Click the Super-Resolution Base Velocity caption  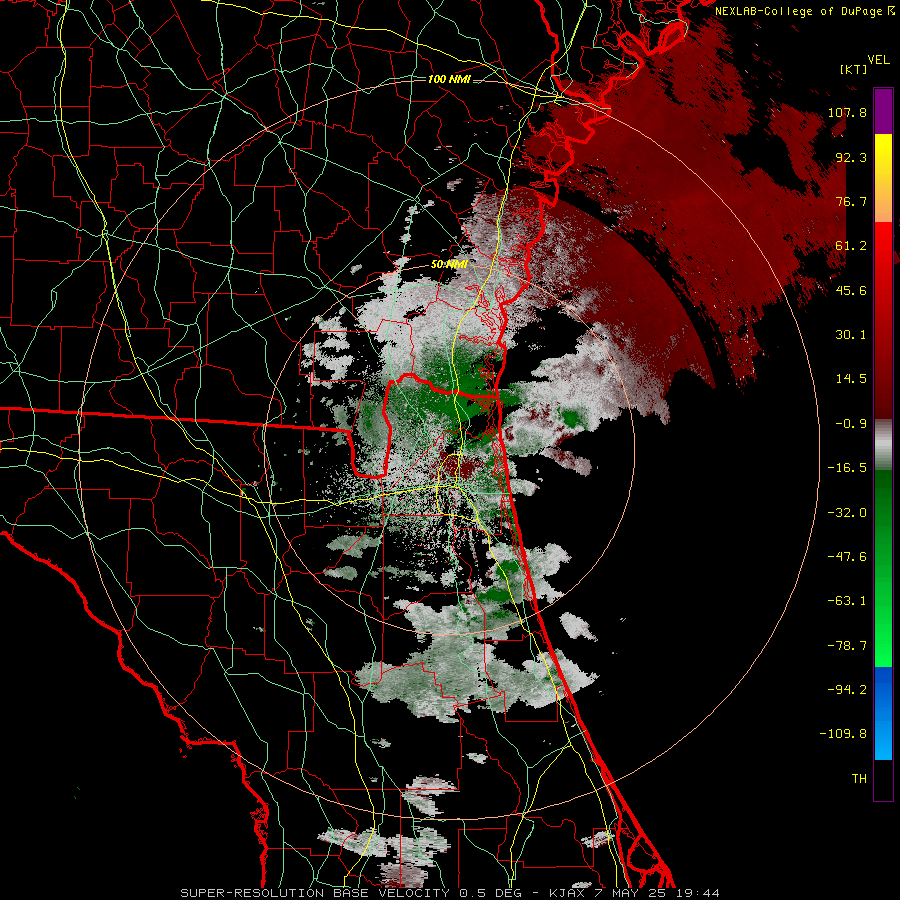pyautogui.click(x=450, y=893)
